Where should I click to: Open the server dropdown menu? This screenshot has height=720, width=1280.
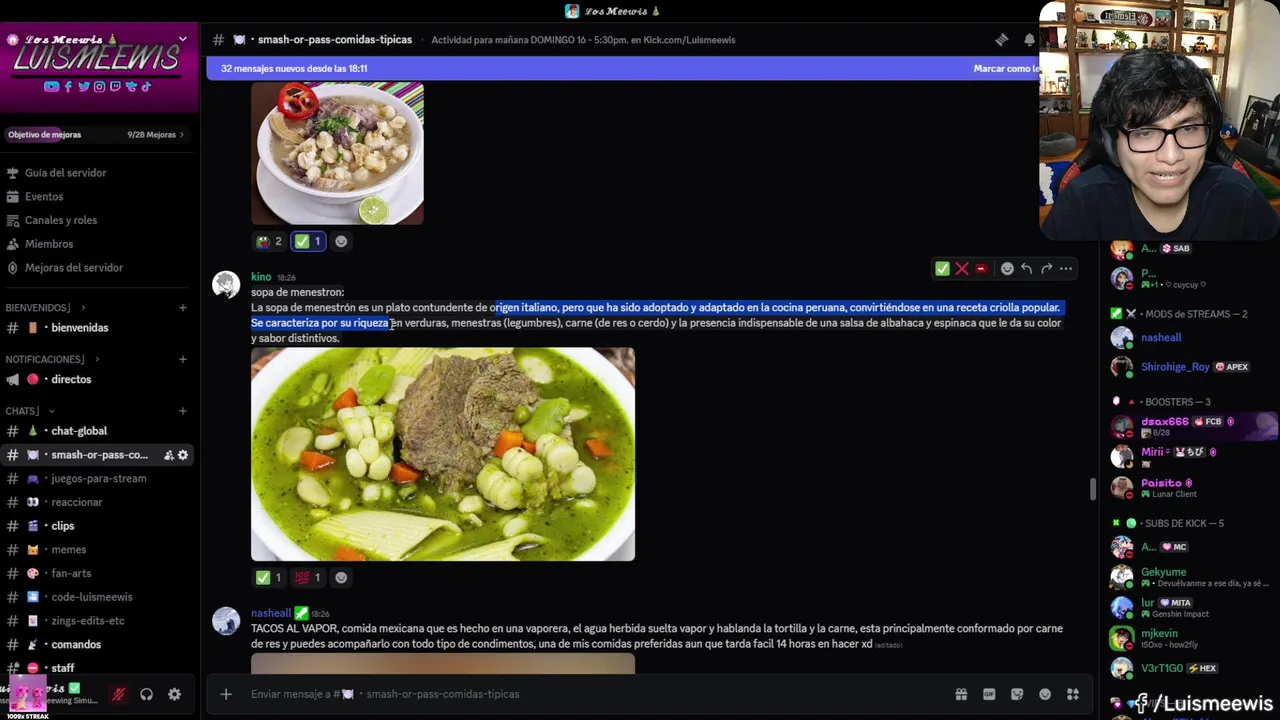coord(183,40)
